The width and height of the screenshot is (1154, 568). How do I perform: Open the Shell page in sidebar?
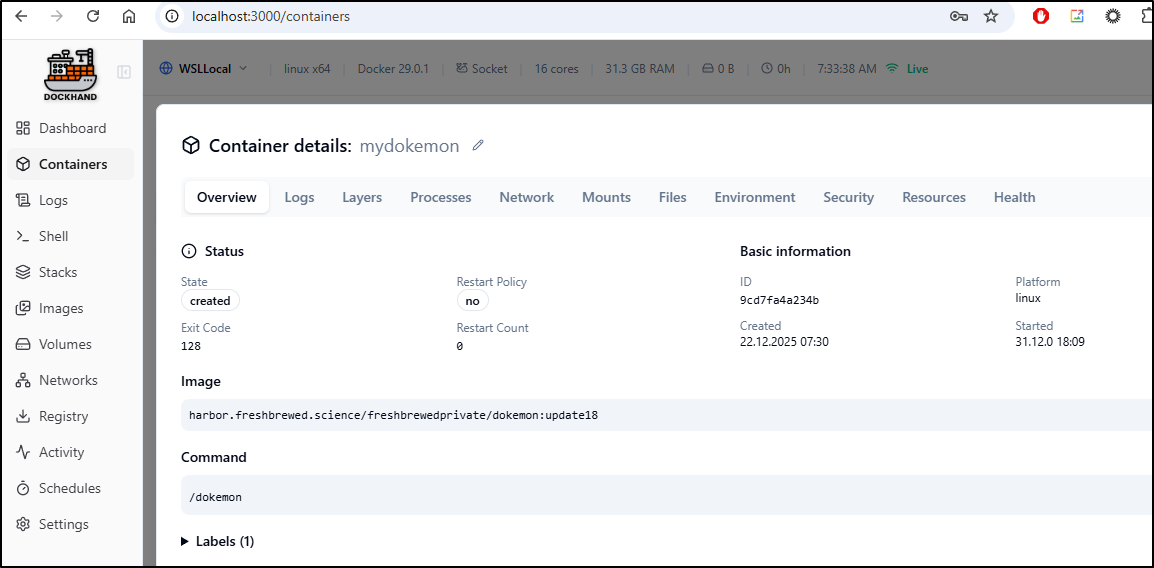tap(53, 236)
